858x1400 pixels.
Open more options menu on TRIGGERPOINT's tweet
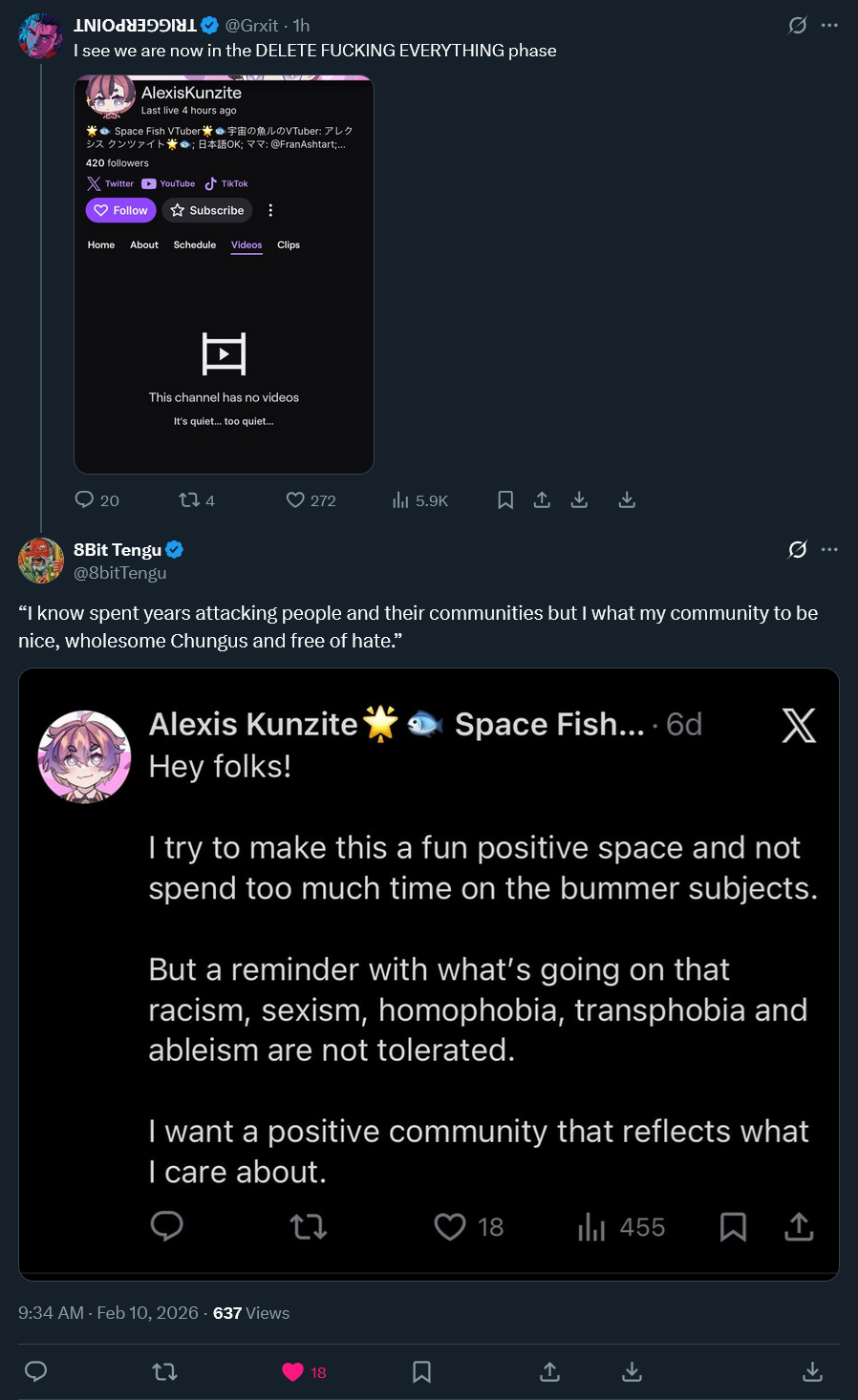point(829,26)
